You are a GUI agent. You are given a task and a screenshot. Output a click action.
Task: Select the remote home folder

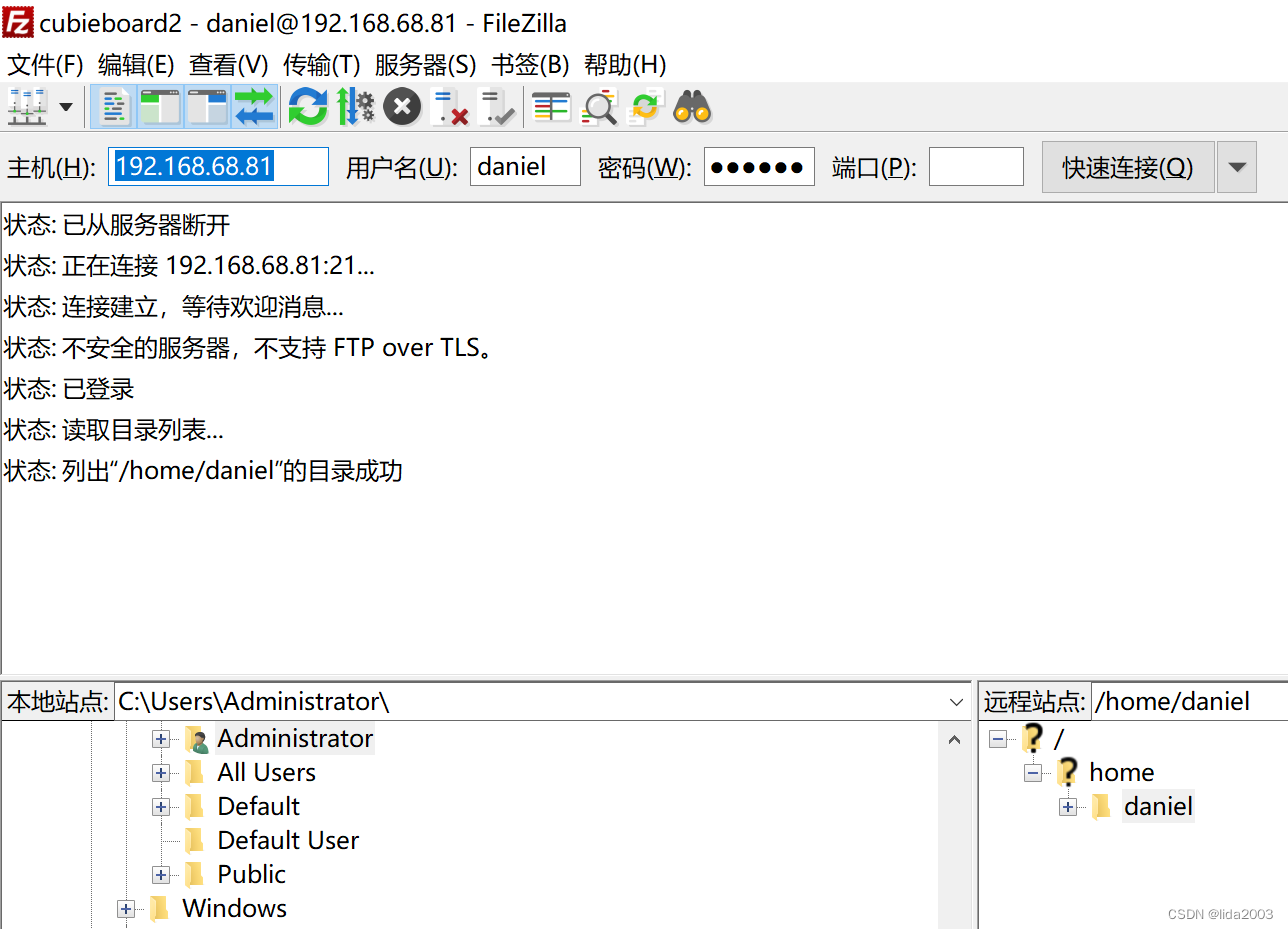1121,773
